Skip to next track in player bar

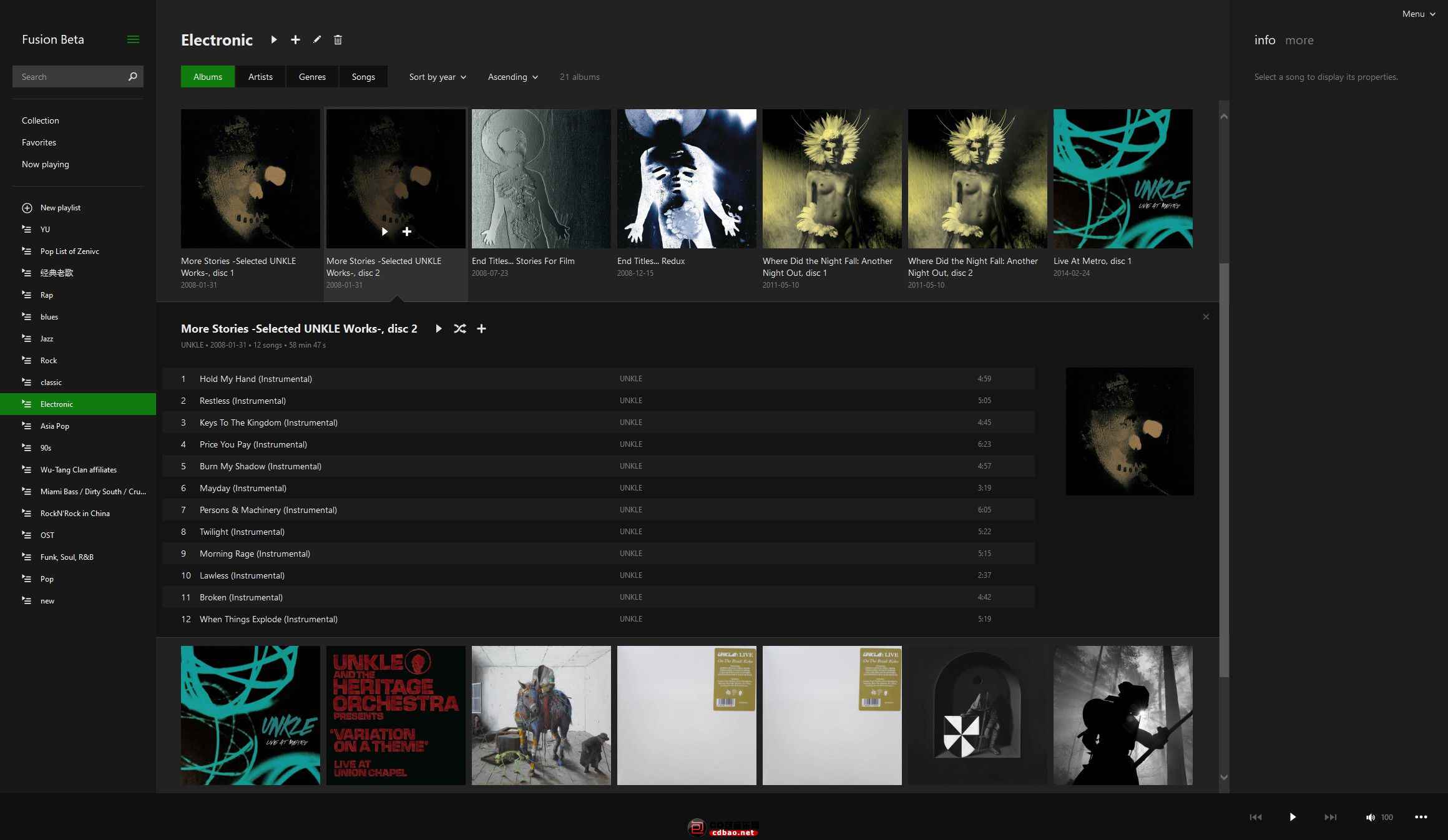tap(1330, 817)
